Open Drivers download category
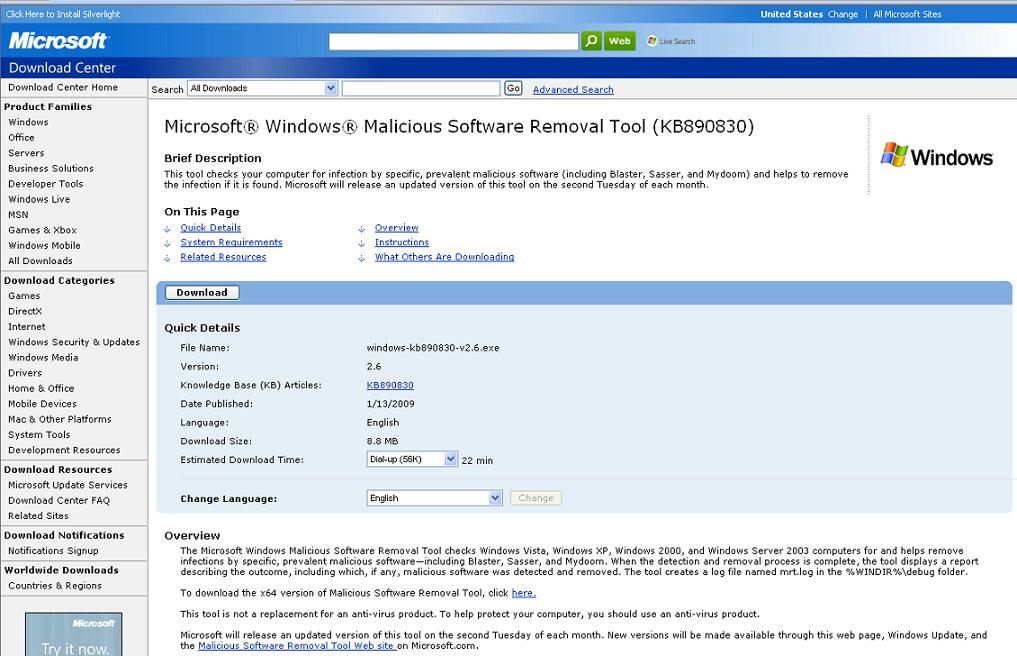This screenshot has height=656, width=1017. click(x=25, y=373)
